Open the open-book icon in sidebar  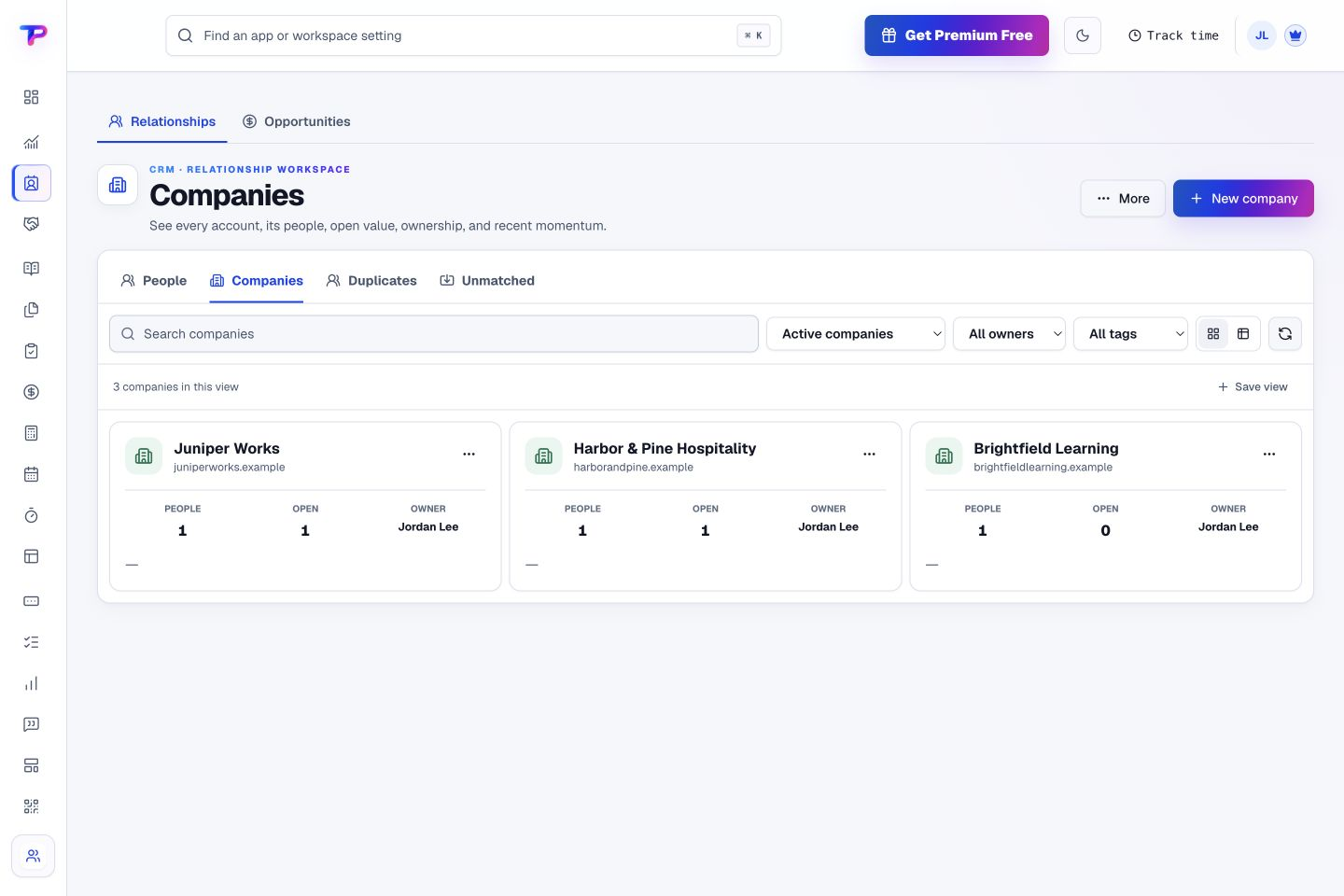coord(31,269)
